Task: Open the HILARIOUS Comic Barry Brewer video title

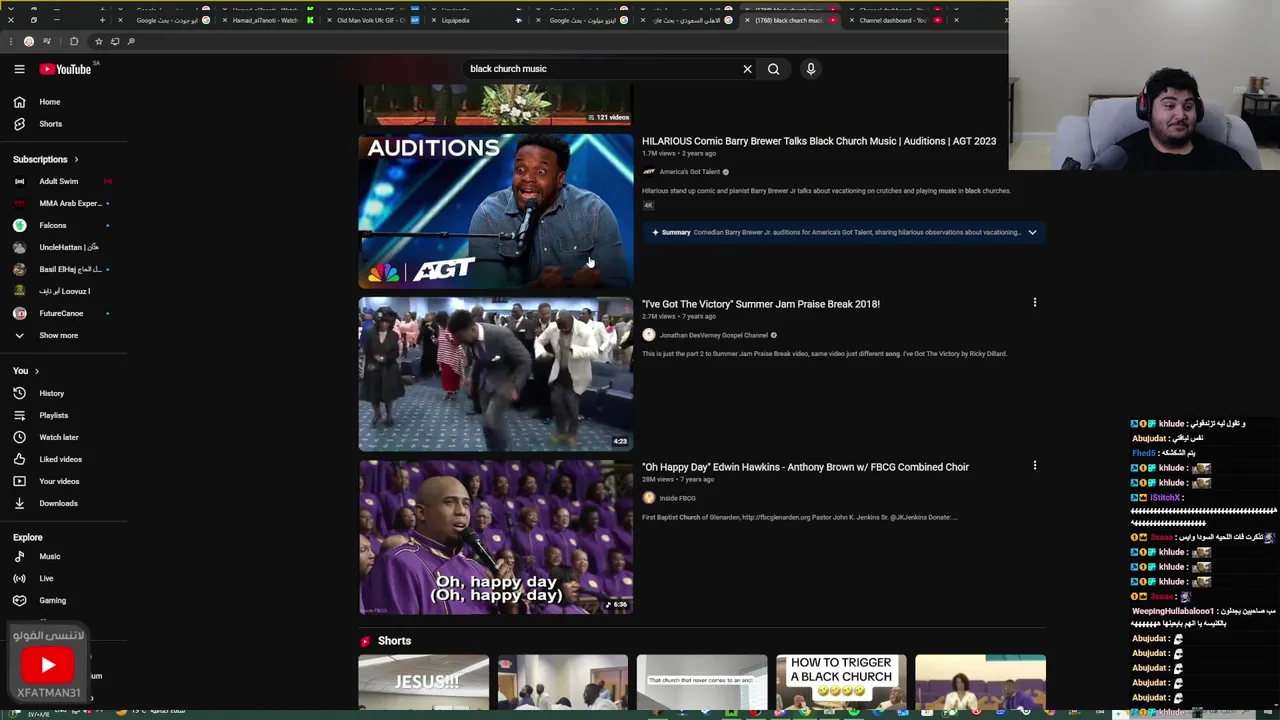Action: click(x=819, y=141)
